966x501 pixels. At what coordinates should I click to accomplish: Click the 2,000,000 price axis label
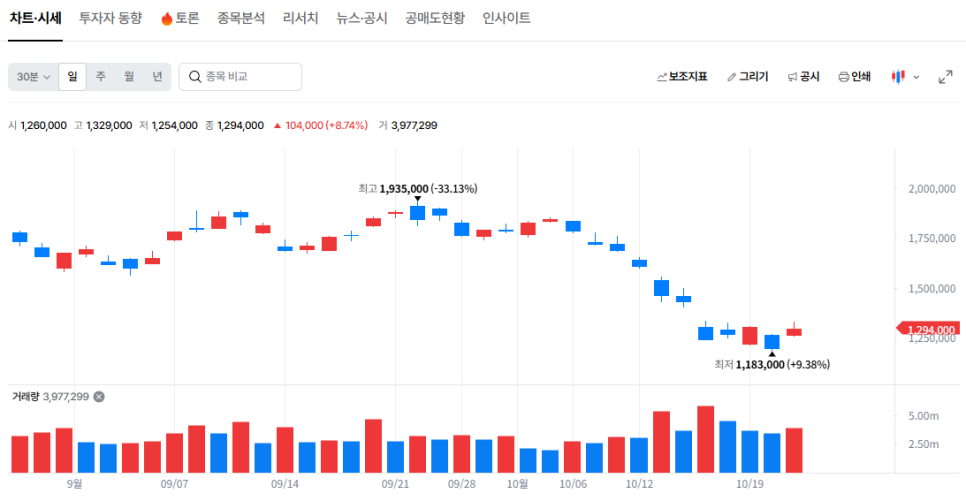(932, 189)
